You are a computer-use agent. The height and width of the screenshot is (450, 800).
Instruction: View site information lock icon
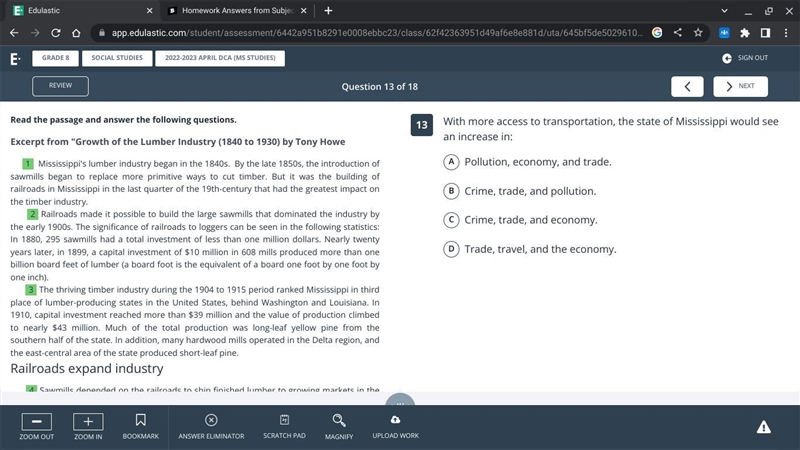(102, 33)
